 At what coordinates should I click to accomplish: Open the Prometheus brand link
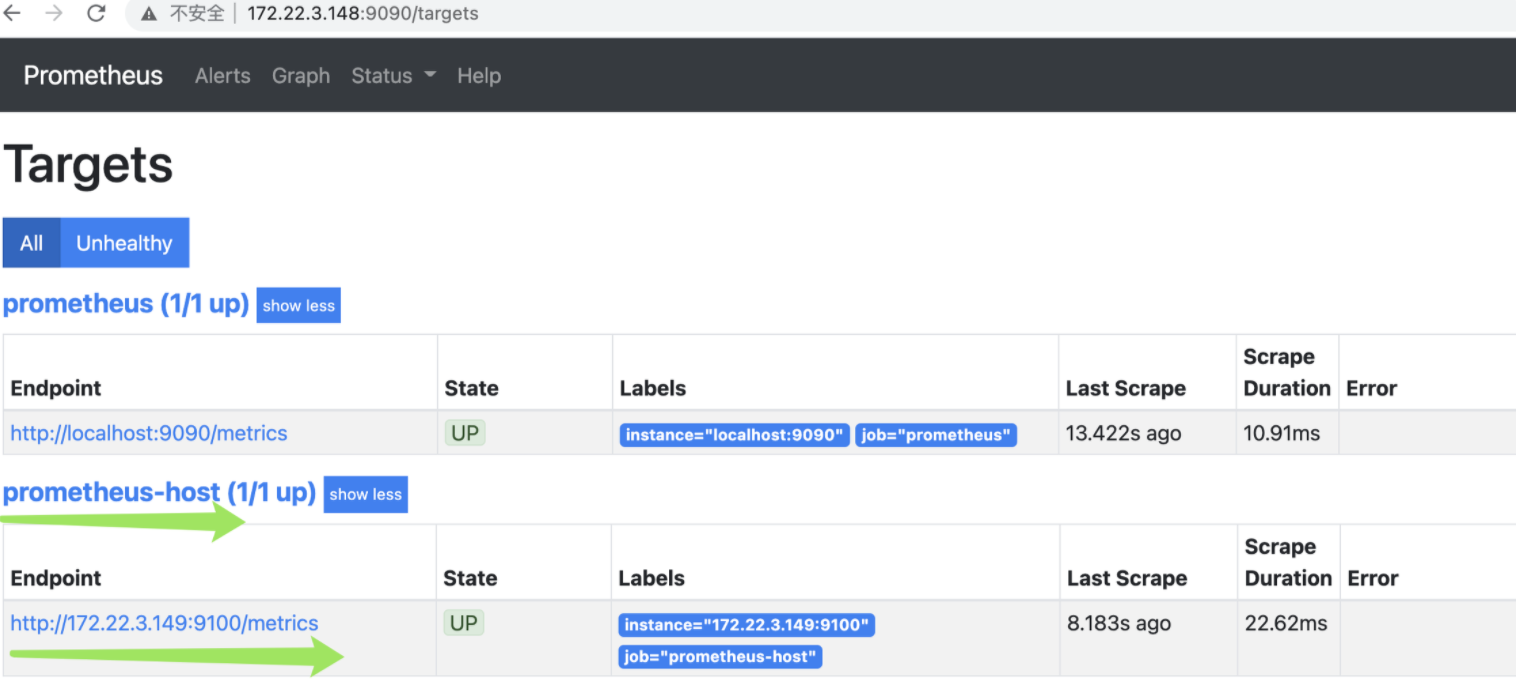(x=93, y=76)
